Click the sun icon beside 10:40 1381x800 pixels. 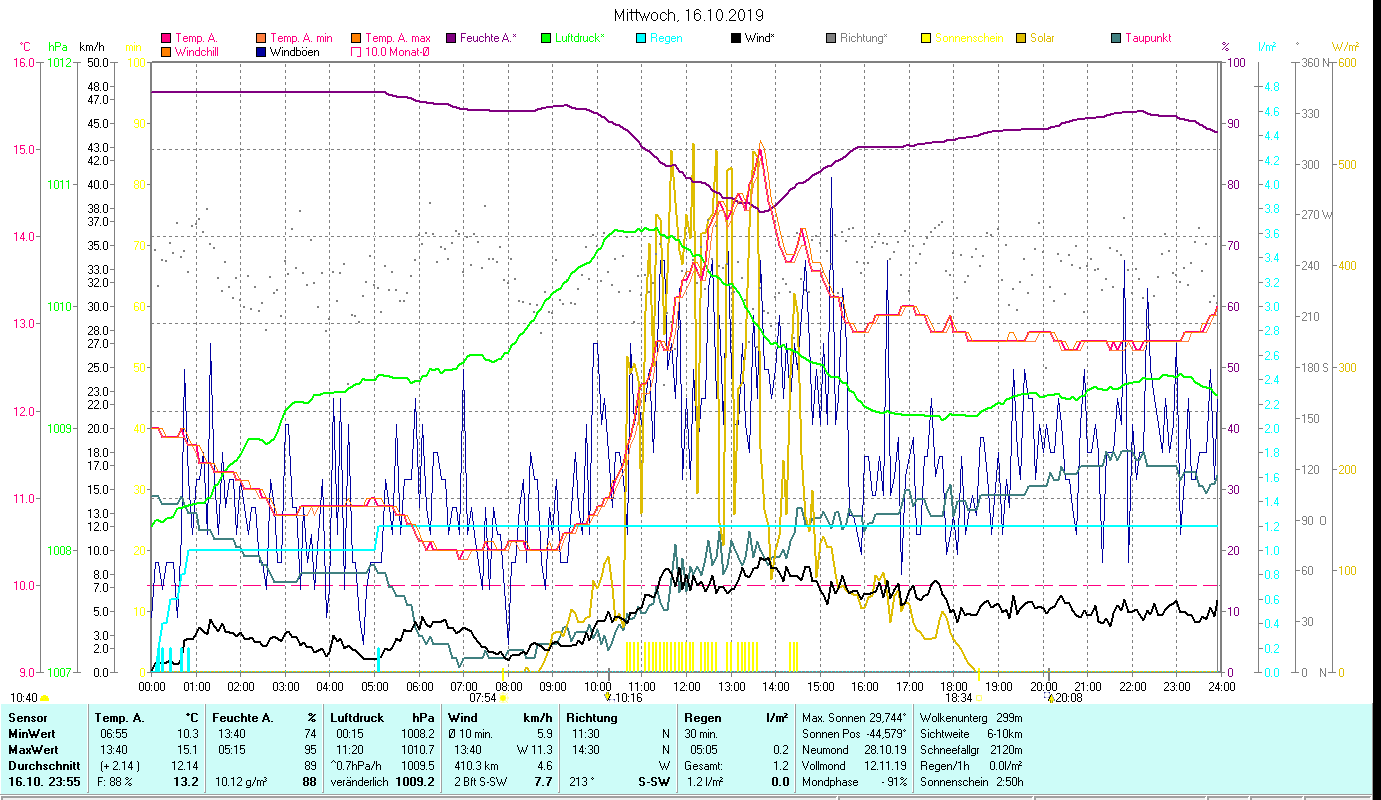coord(45,698)
